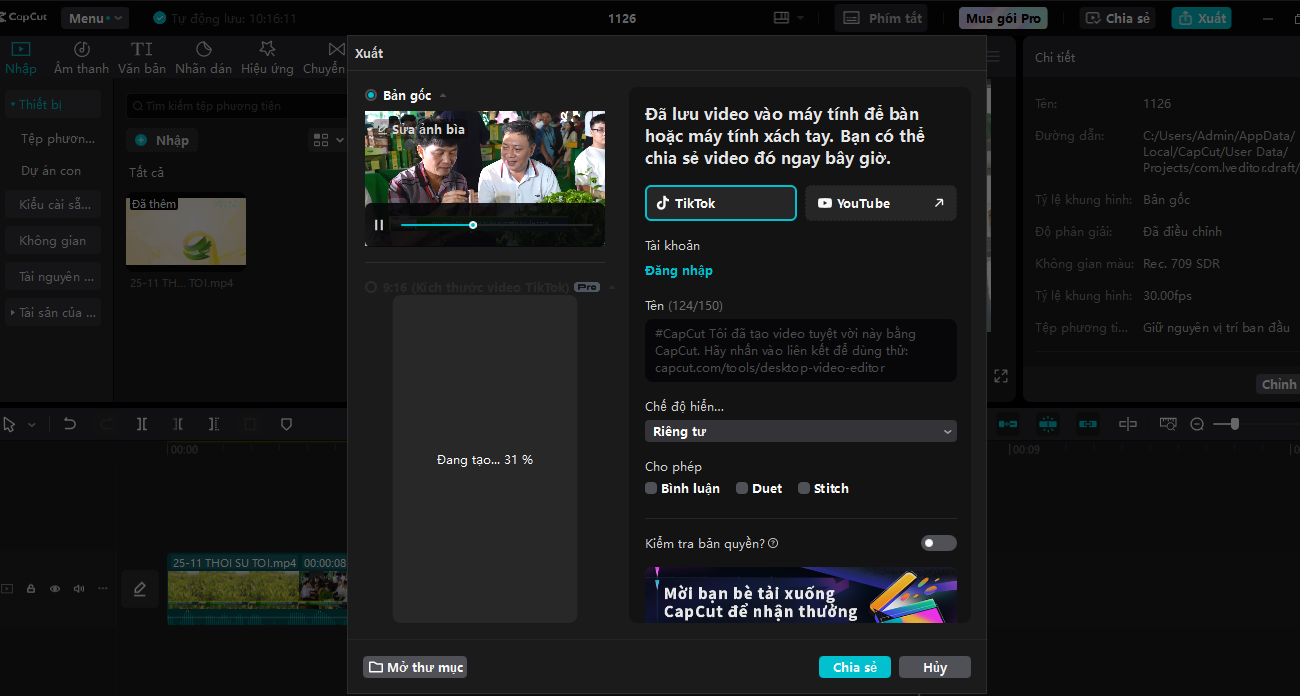
Task: Select Dự án con in sidebar
Action: [51, 171]
